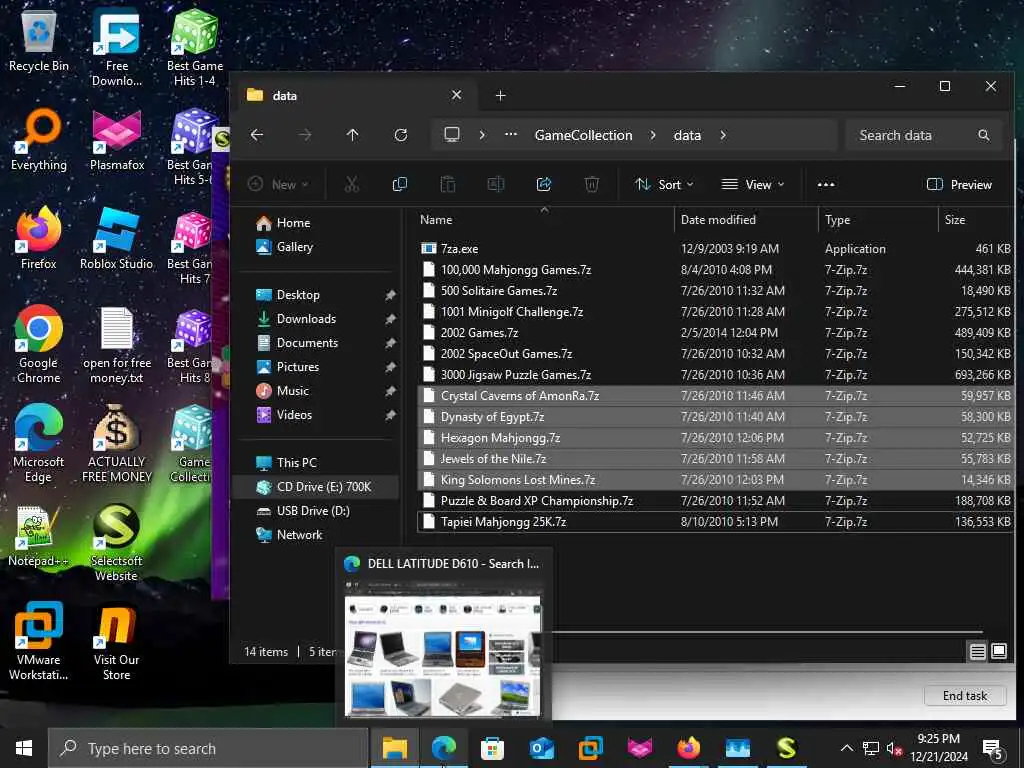Open Visit Our Store desktop icon
Viewport: 1024px width, 768px height.
[117, 643]
